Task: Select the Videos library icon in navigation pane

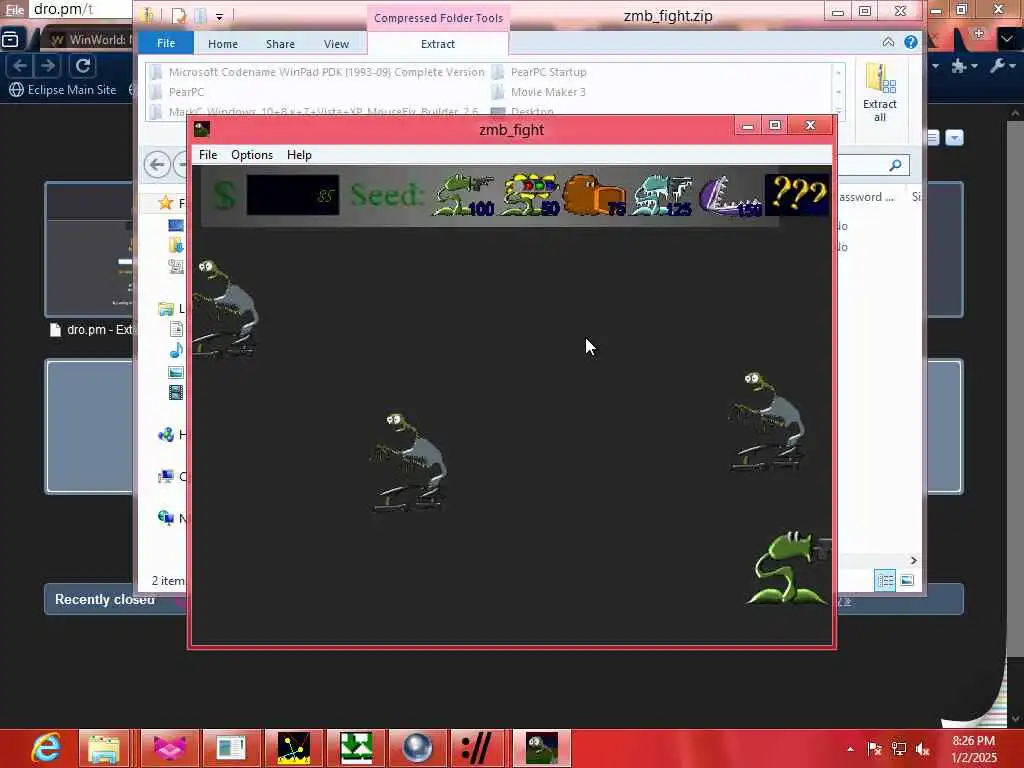Action: [x=176, y=392]
